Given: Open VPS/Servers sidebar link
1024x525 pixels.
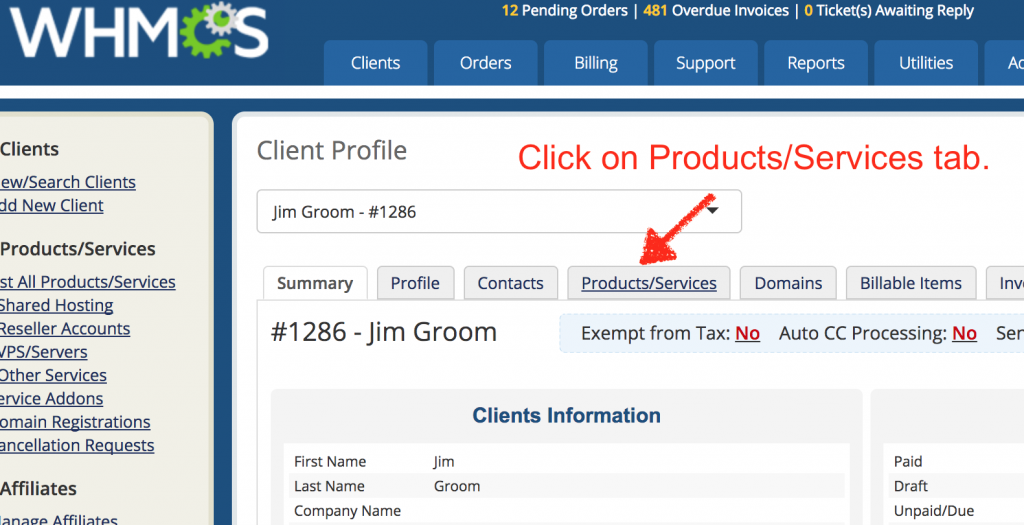Looking at the screenshot, I should point(43,352).
